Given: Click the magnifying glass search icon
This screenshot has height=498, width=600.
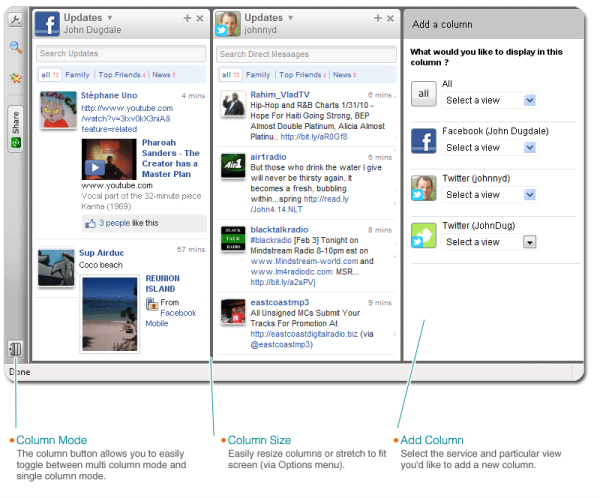Looking at the screenshot, I should click(16, 47).
